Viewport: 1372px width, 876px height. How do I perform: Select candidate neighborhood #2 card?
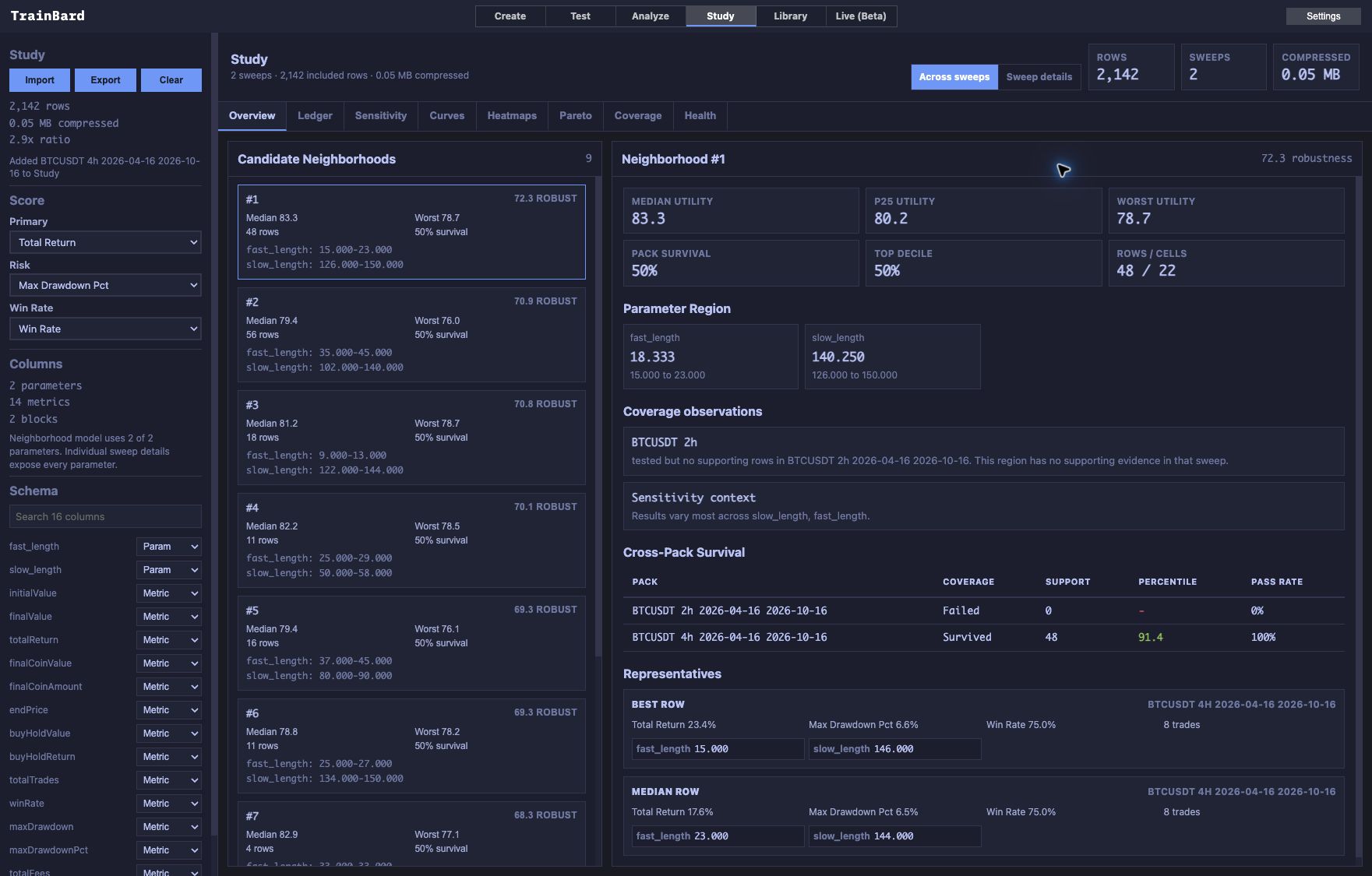tap(411, 335)
